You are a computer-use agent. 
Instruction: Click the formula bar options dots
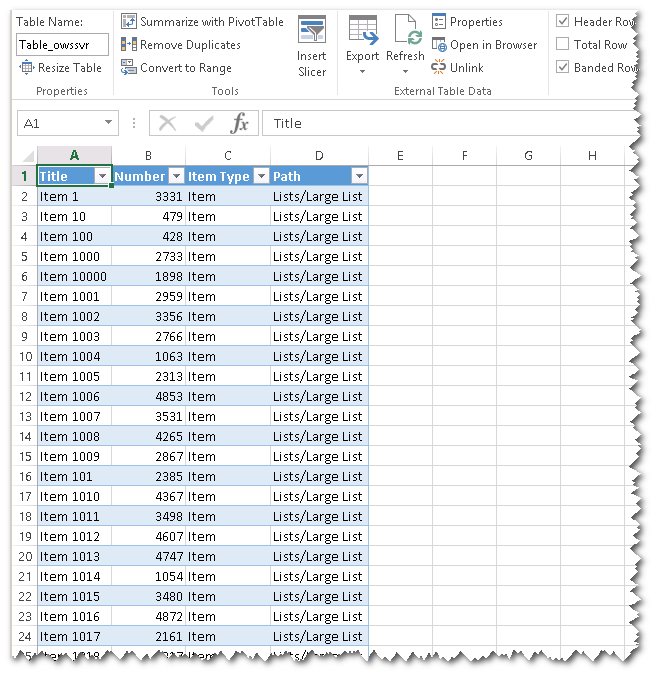(134, 124)
